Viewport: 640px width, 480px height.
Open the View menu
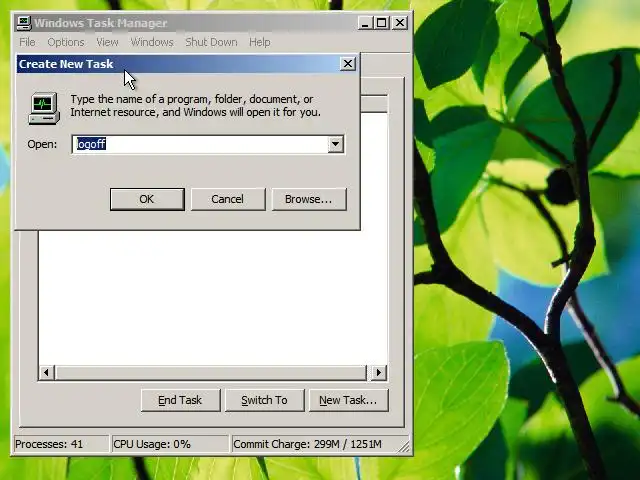[x=107, y=42]
